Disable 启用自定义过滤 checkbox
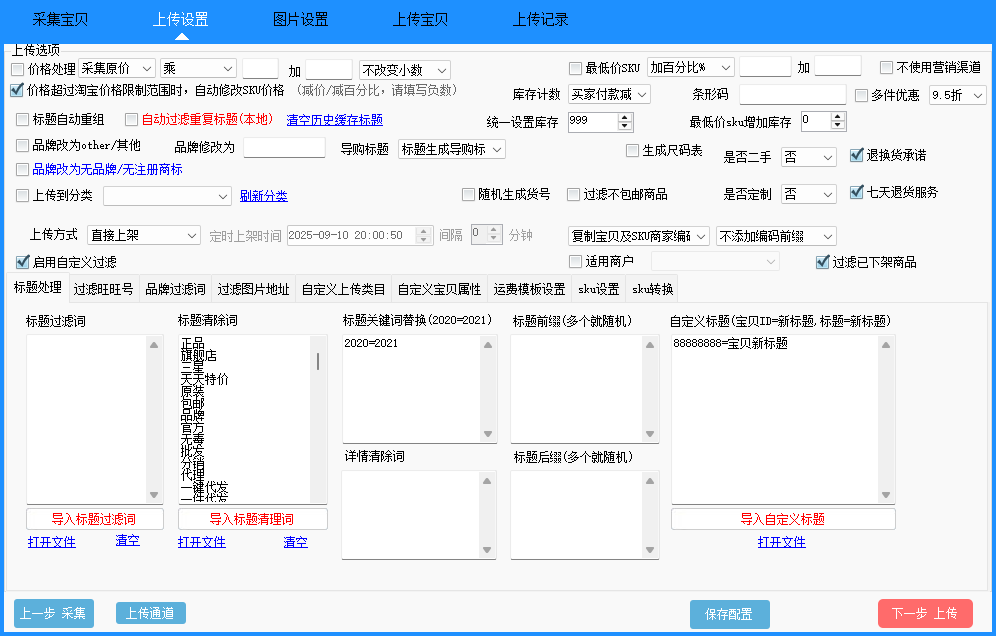The image size is (996, 636). click(x=22, y=262)
